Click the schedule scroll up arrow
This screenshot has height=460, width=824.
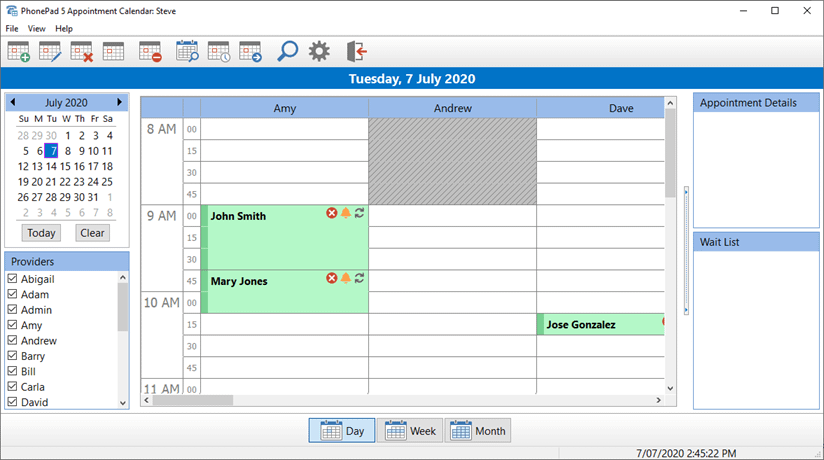coord(670,103)
